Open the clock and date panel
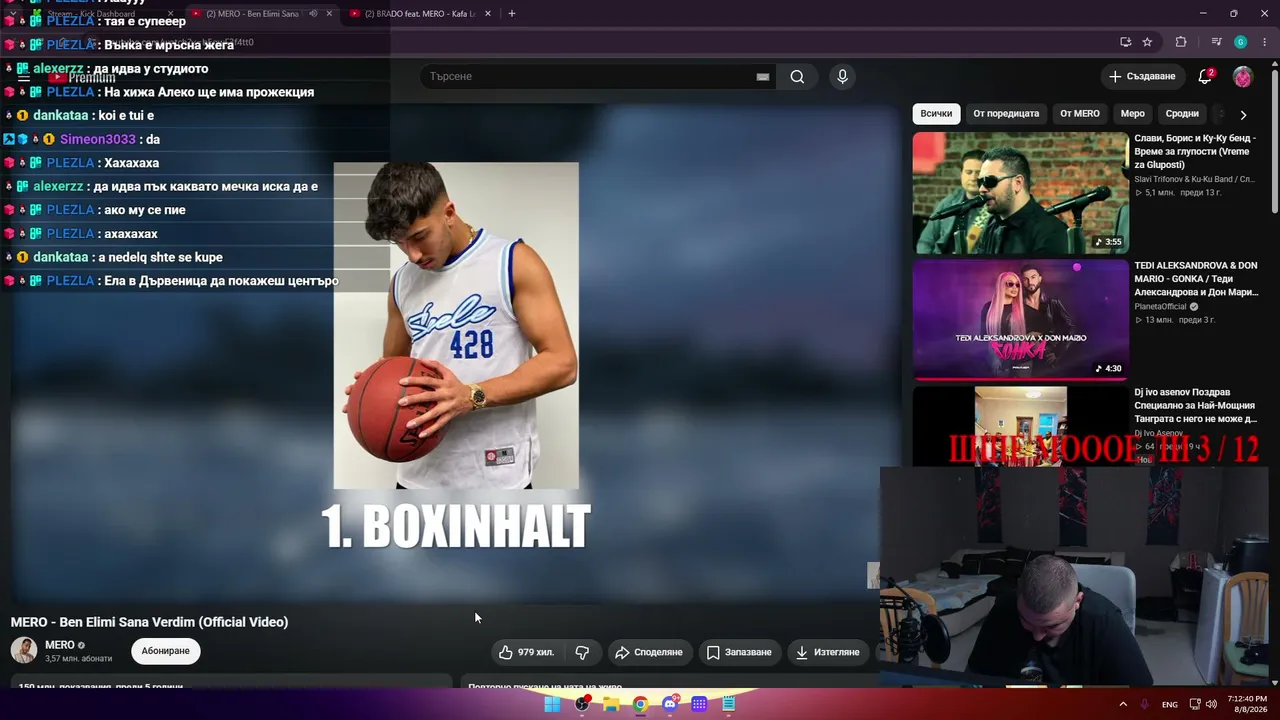1280x720 pixels. pyautogui.click(x=1246, y=704)
